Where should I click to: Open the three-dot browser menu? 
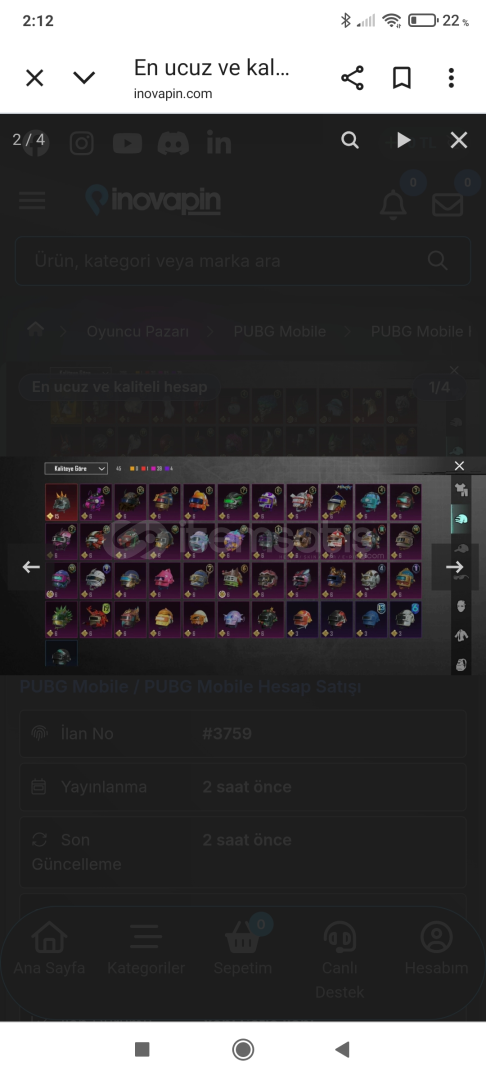point(451,78)
